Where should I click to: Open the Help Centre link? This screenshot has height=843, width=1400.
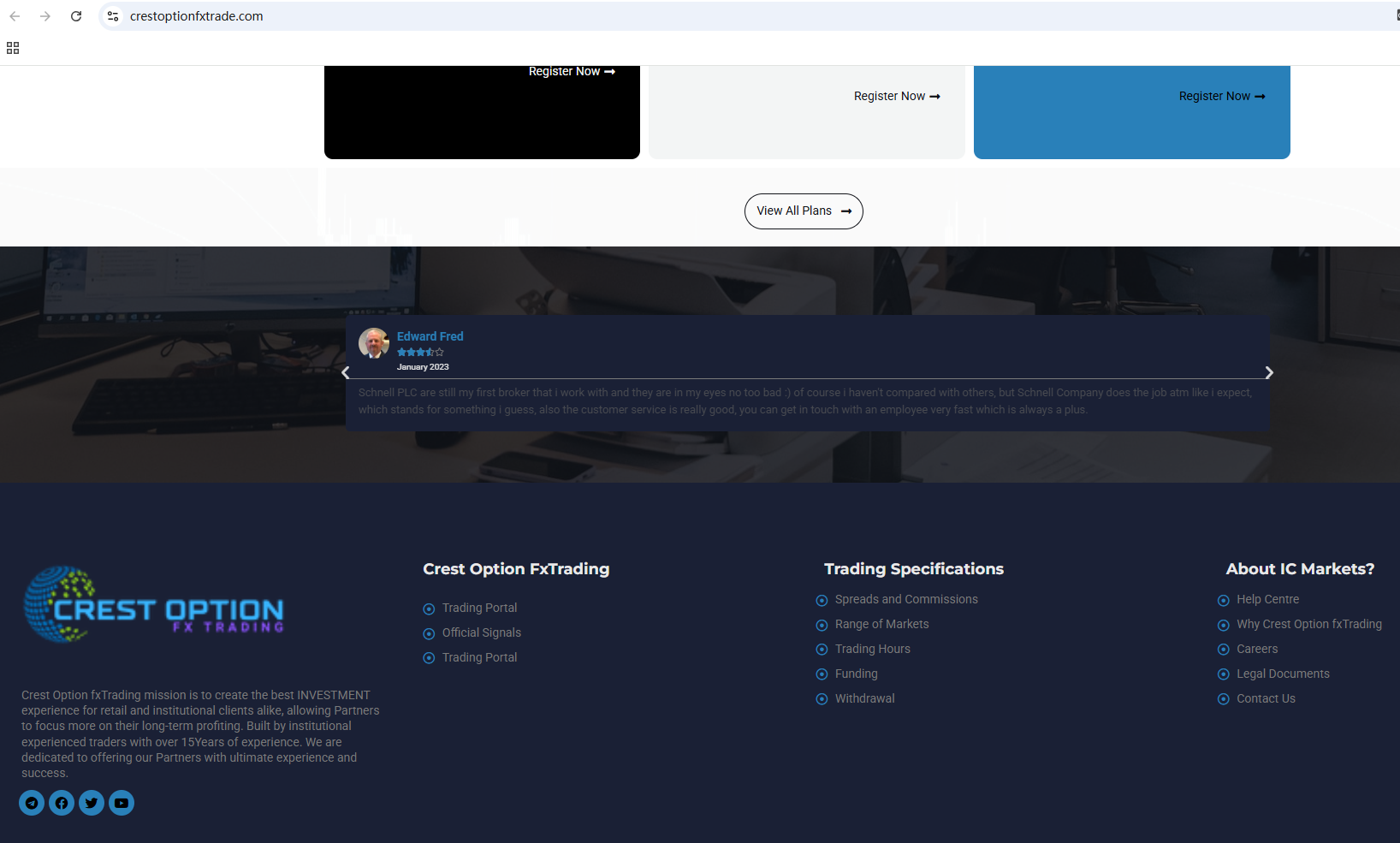coord(1268,599)
